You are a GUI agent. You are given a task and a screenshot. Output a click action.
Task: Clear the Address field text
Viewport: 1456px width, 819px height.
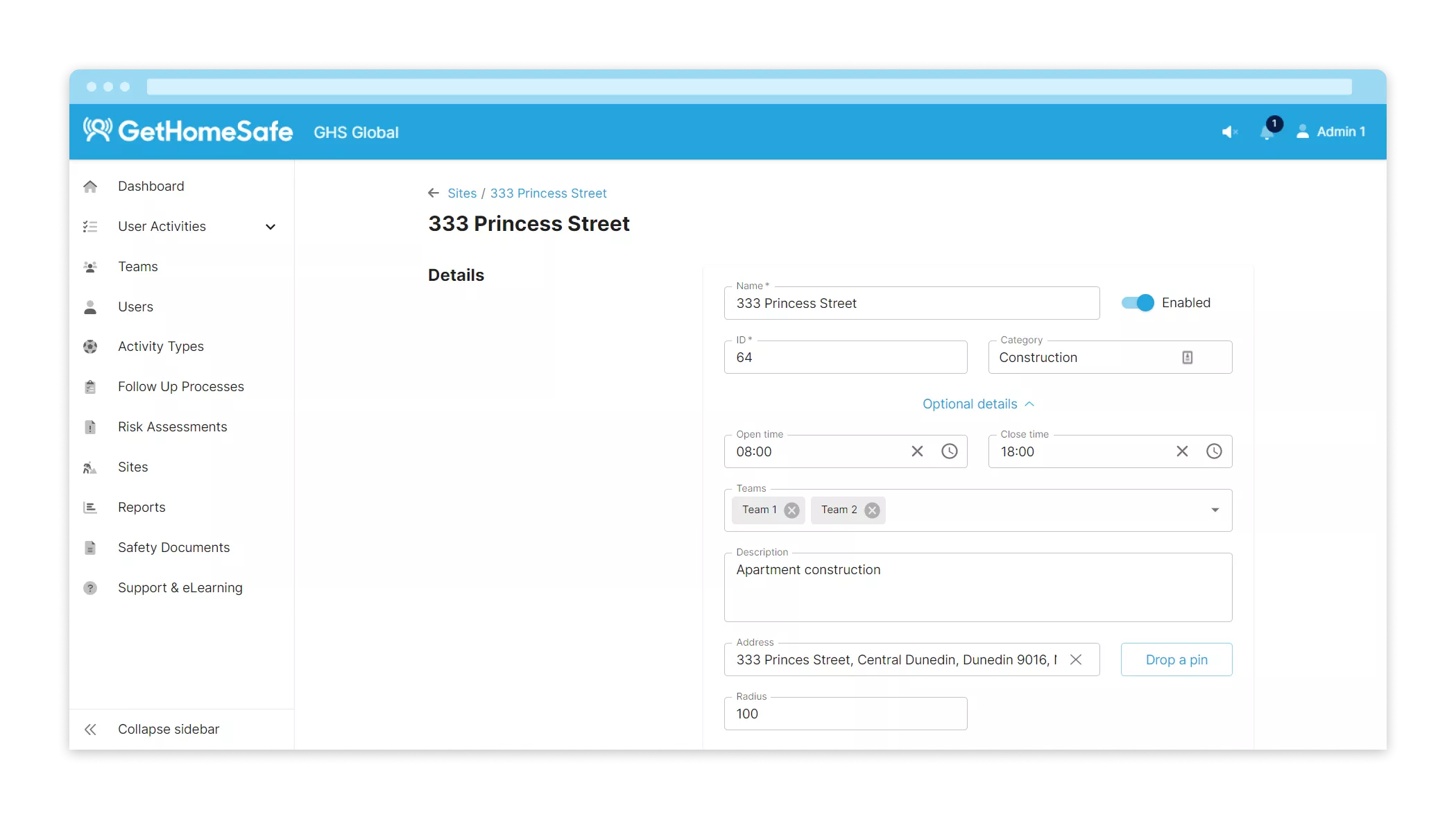point(1076,659)
